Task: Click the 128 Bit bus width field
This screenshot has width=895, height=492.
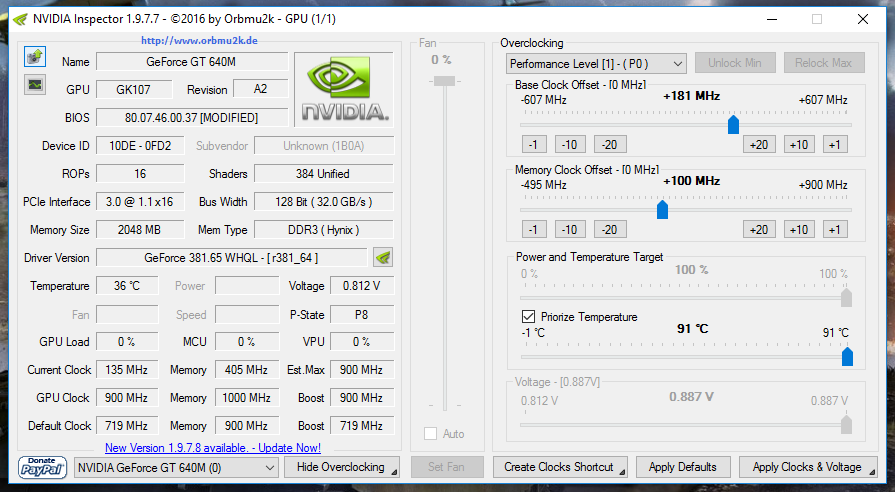Action: (324, 201)
